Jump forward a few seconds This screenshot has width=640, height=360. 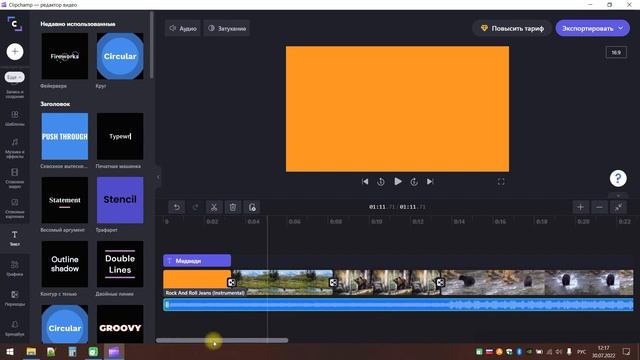[x=414, y=182]
